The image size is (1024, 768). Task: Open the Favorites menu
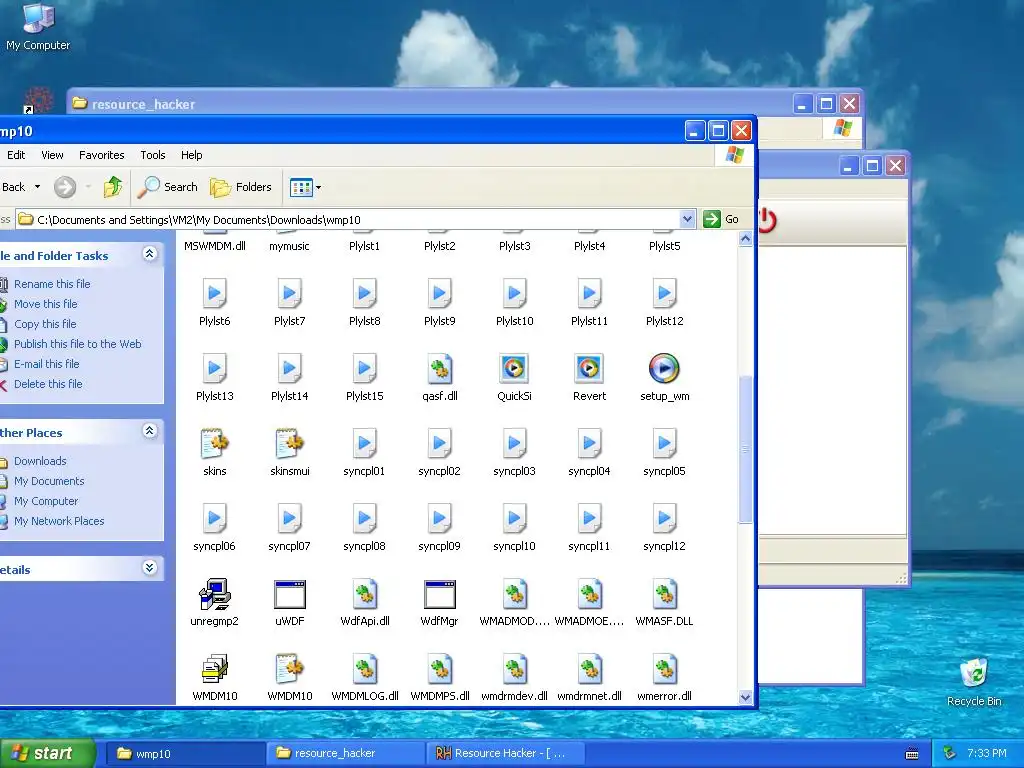coord(101,155)
